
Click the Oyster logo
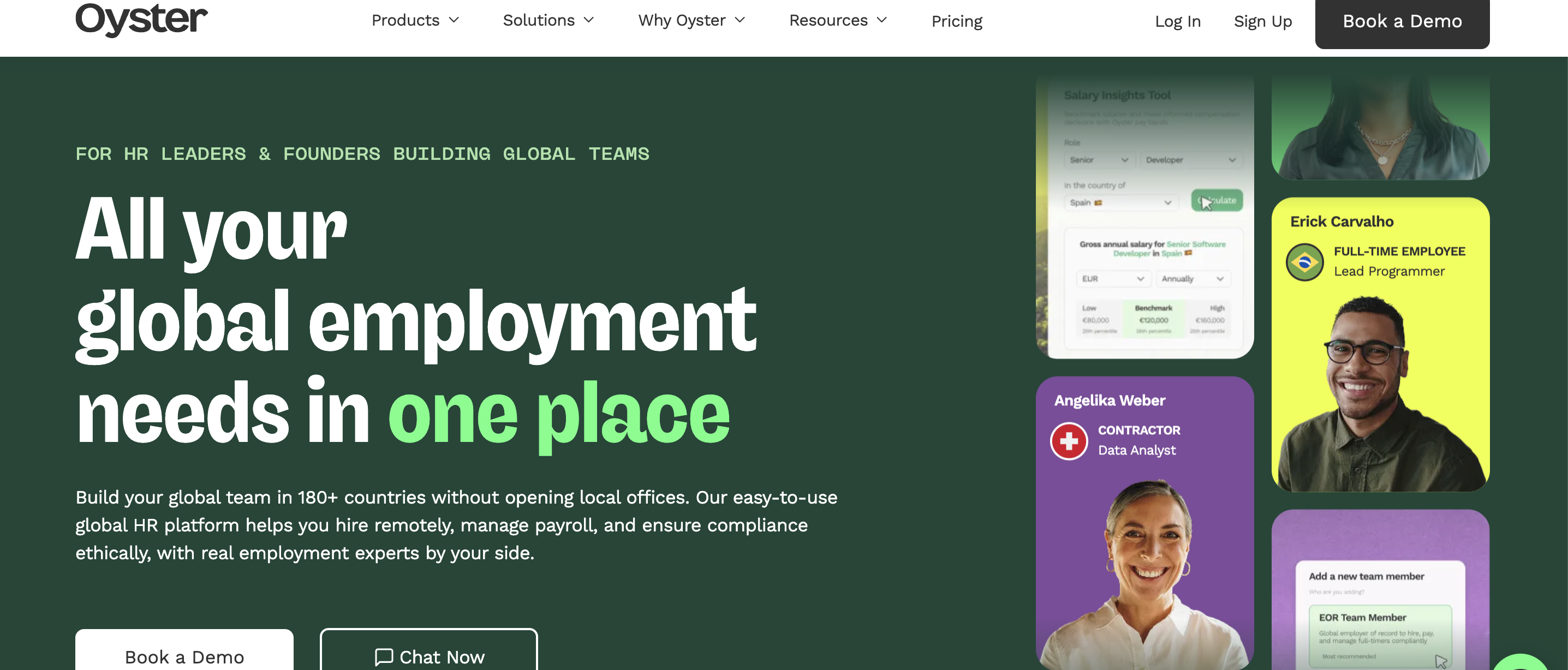click(x=141, y=19)
